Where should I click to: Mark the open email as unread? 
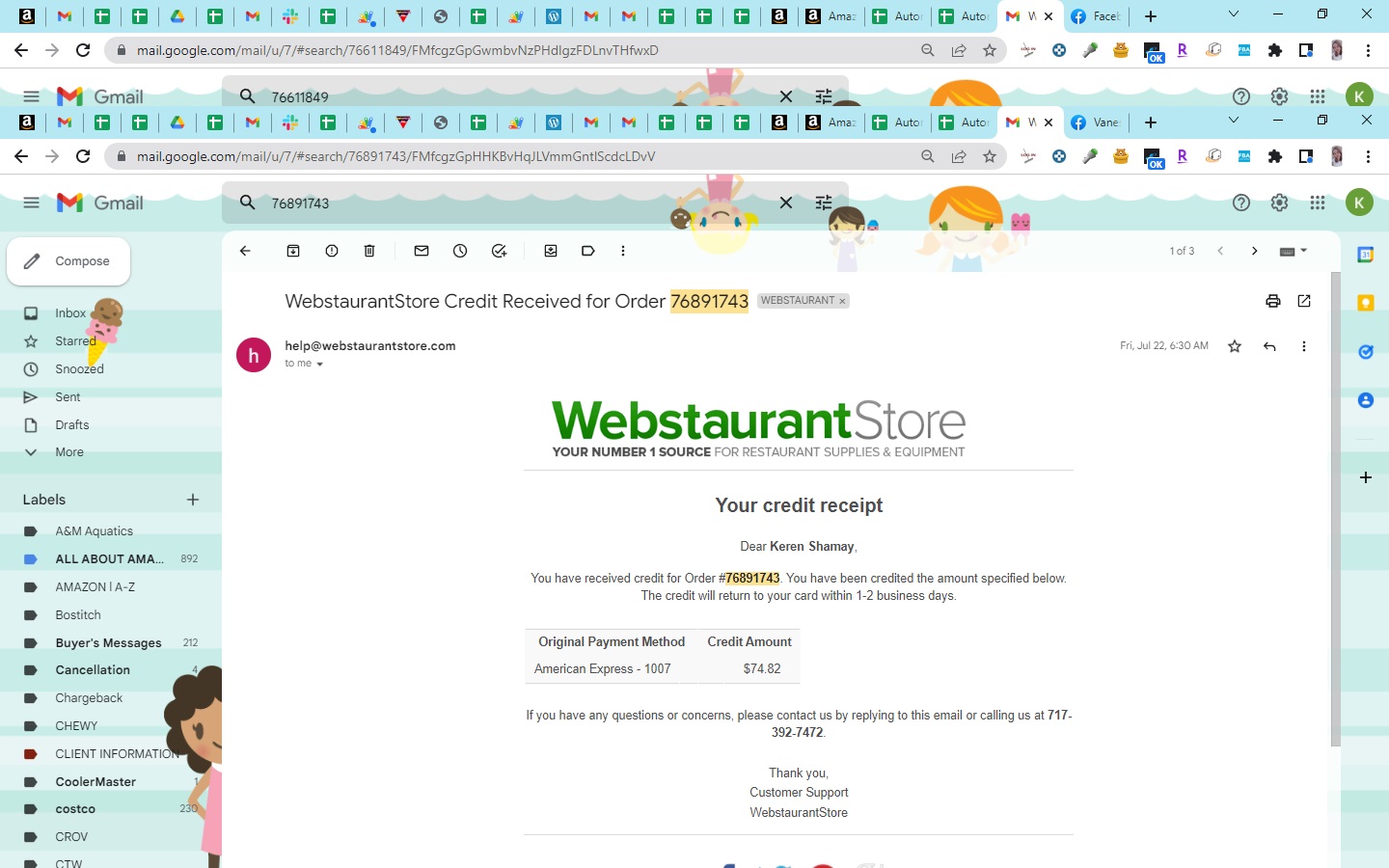(422, 251)
